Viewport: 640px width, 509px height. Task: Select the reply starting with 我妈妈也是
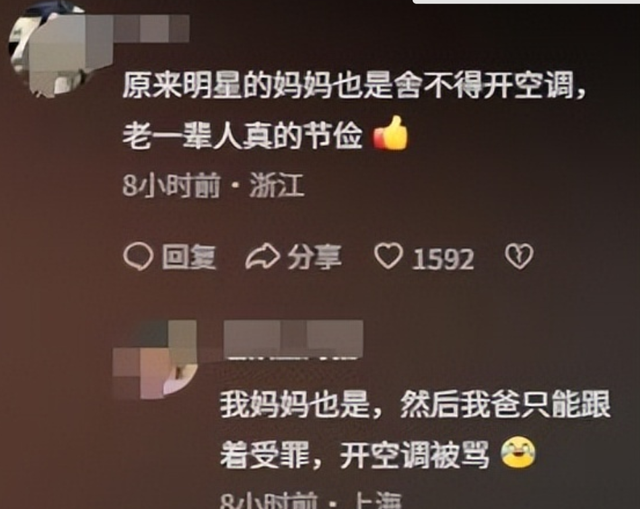[416, 429]
